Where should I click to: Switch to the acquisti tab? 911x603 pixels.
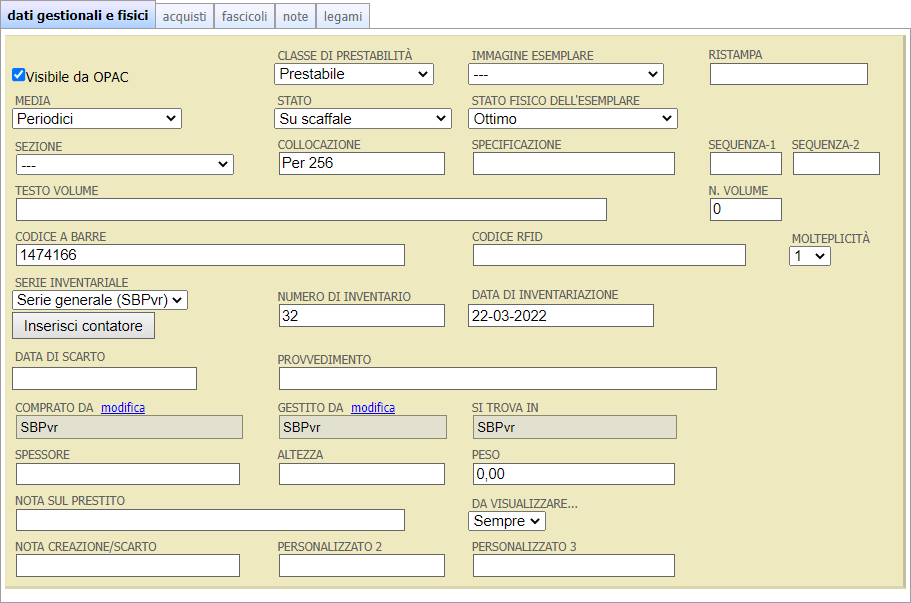coord(184,16)
